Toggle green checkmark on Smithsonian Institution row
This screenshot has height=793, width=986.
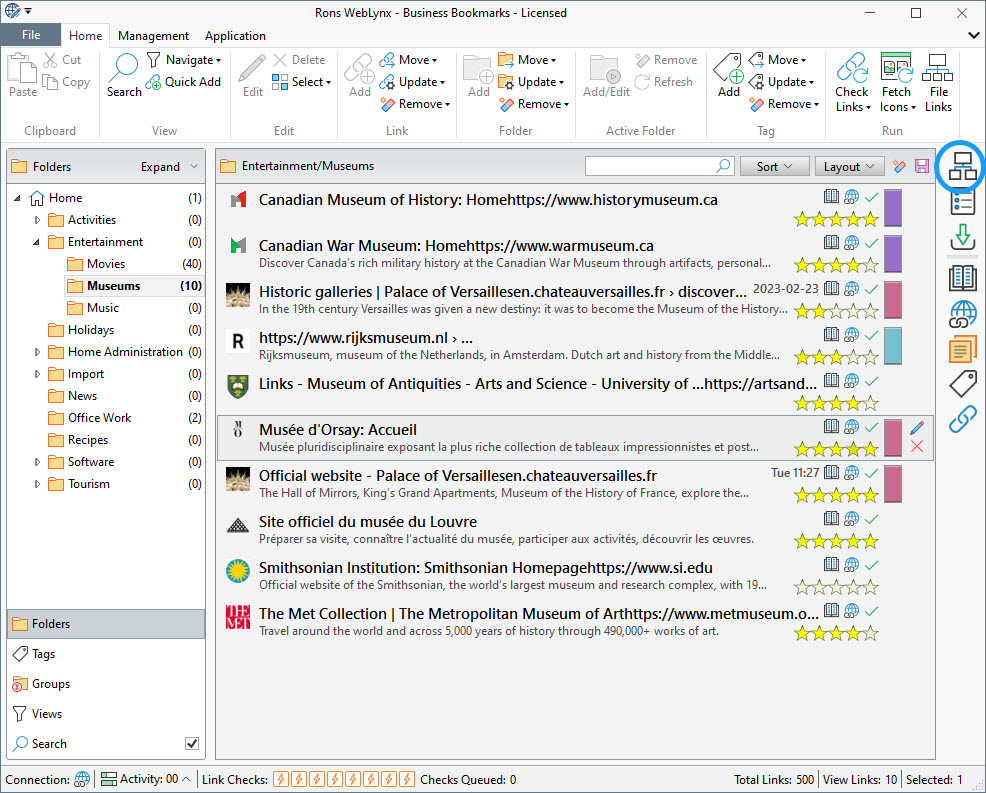pos(871,565)
